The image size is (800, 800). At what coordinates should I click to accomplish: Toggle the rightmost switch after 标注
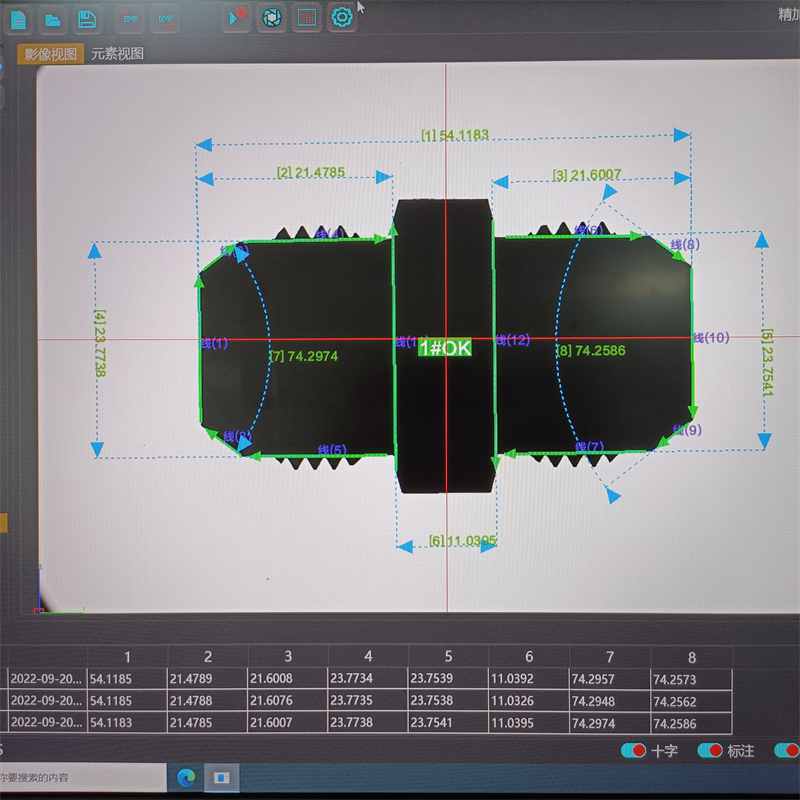[x=786, y=750]
